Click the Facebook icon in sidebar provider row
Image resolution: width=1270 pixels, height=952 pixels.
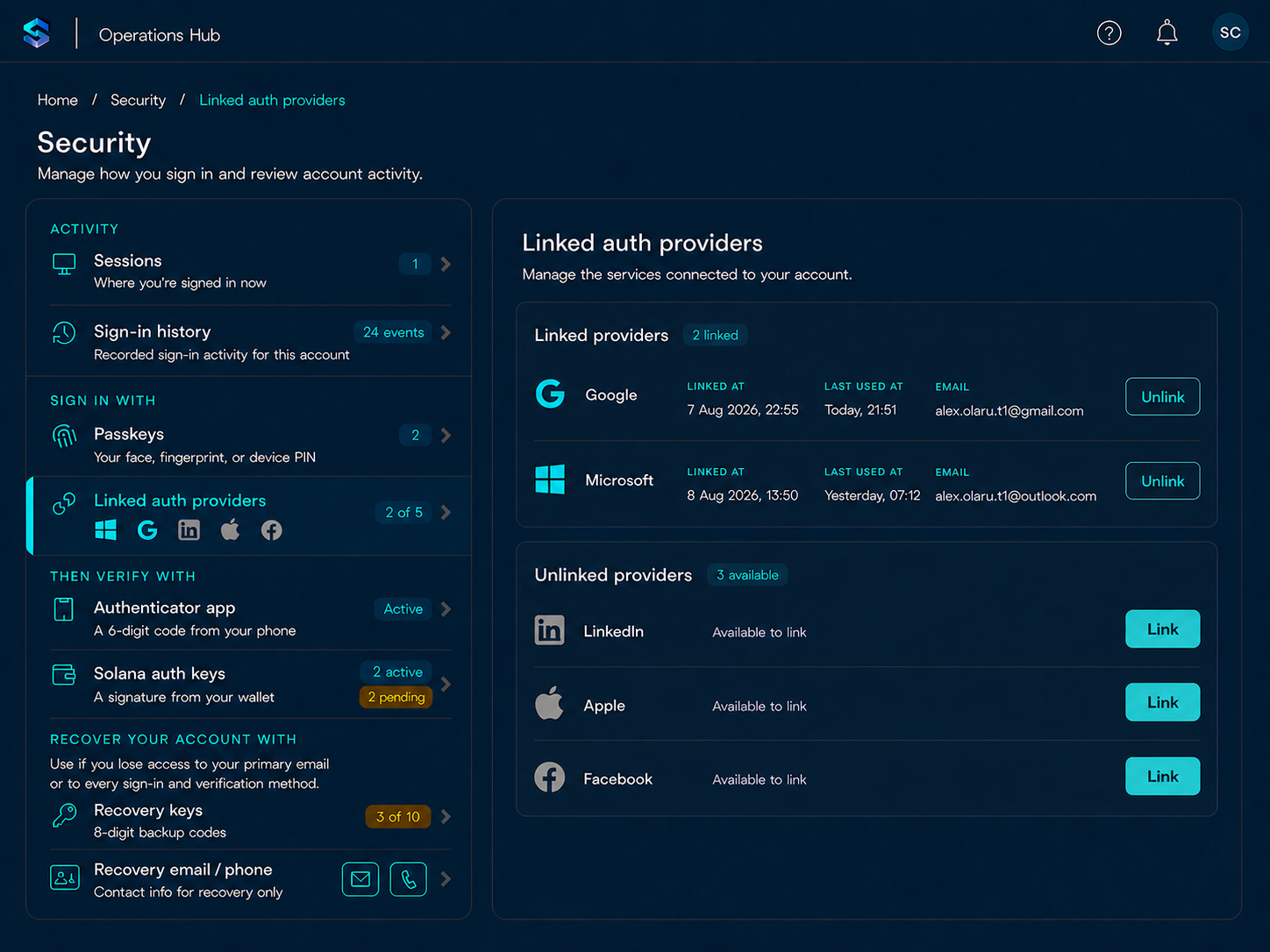[x=272, y=529]
